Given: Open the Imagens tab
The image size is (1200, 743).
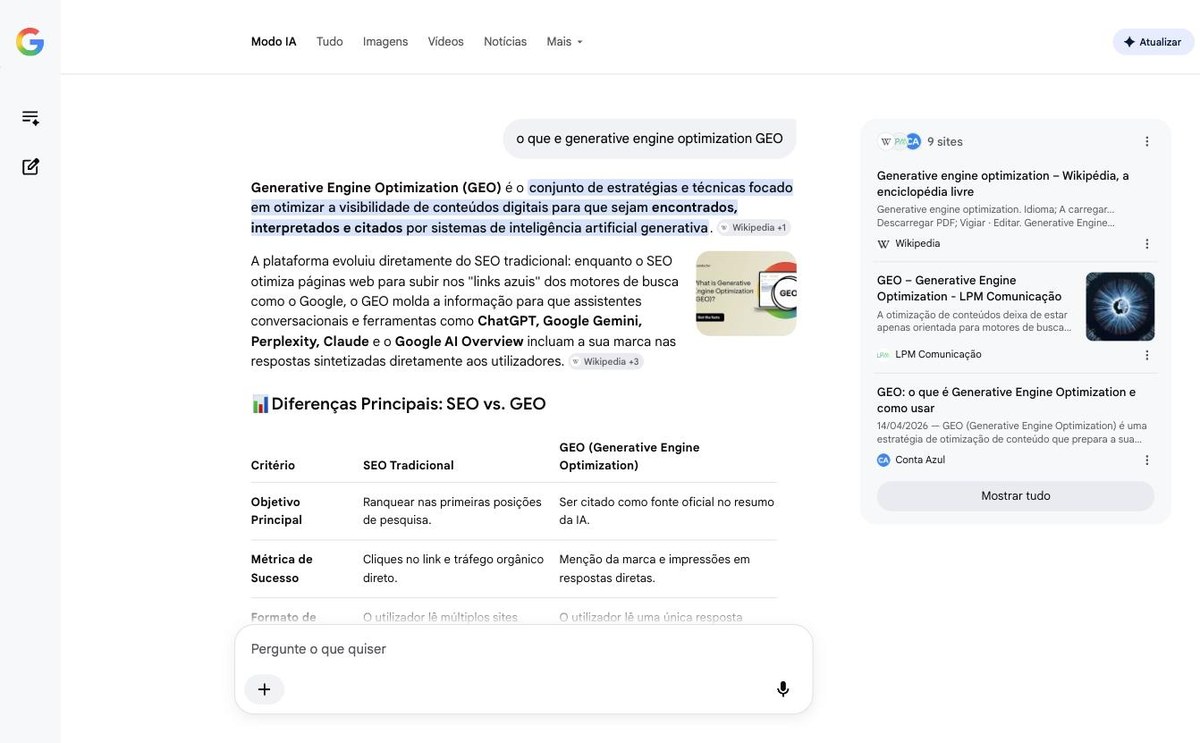Looking at the screenshot, I should pos(385,42).
